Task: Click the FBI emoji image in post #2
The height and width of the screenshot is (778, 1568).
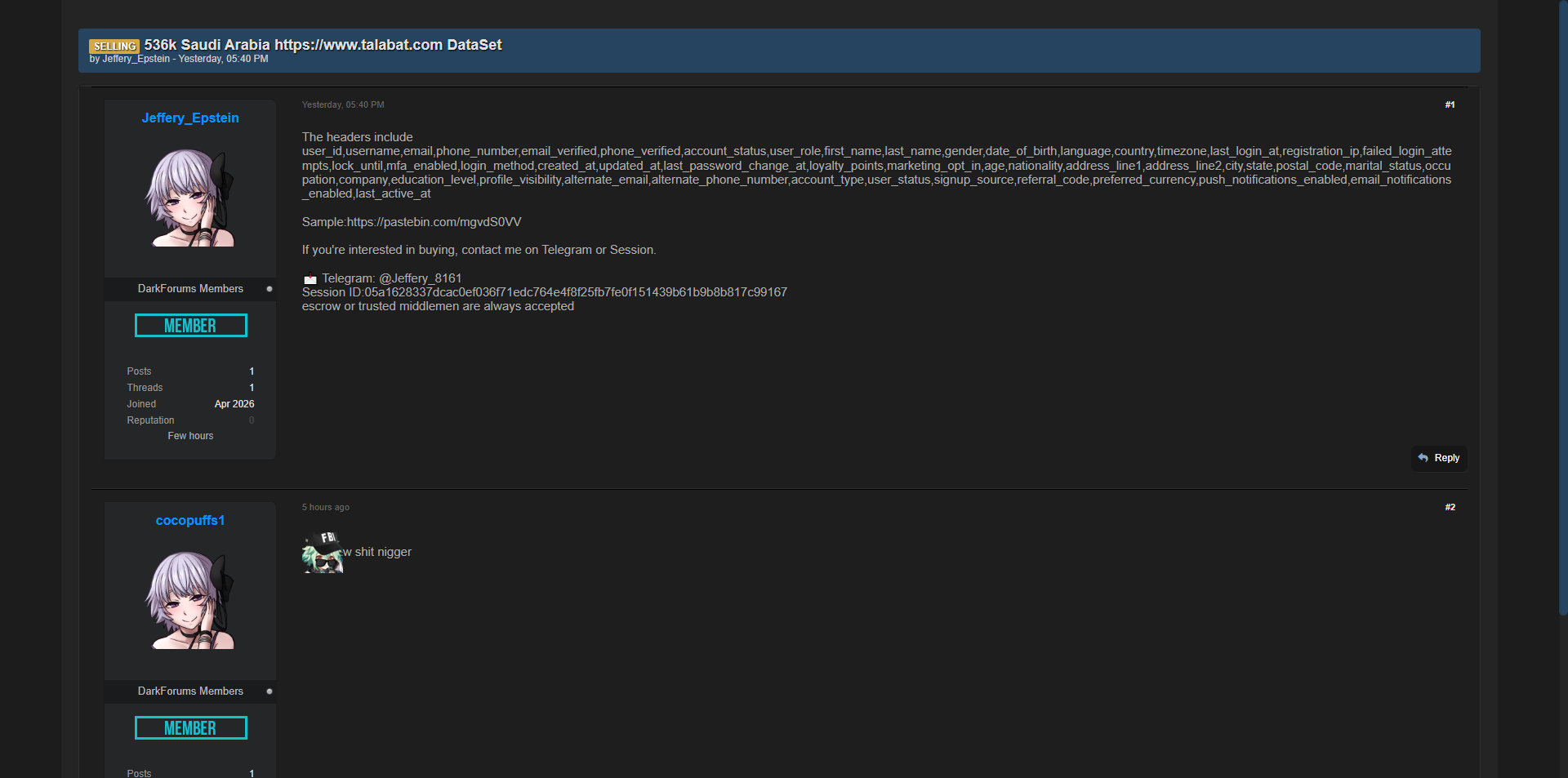Action: click(x=323, y=553)
